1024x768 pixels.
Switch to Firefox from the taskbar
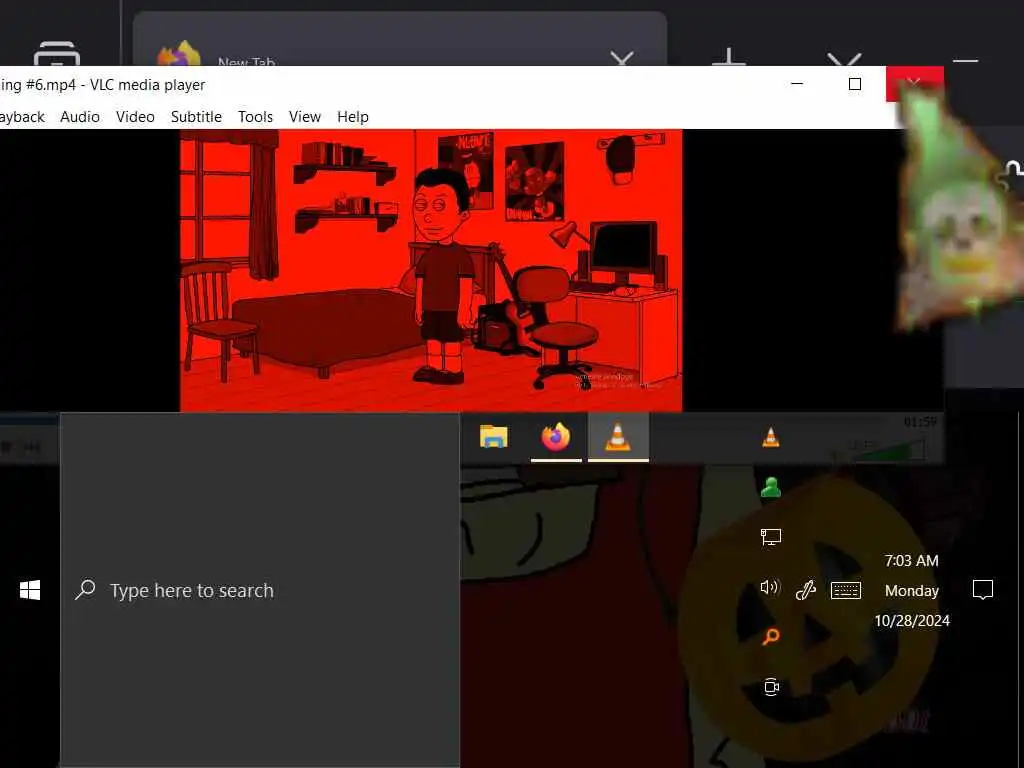556,437
